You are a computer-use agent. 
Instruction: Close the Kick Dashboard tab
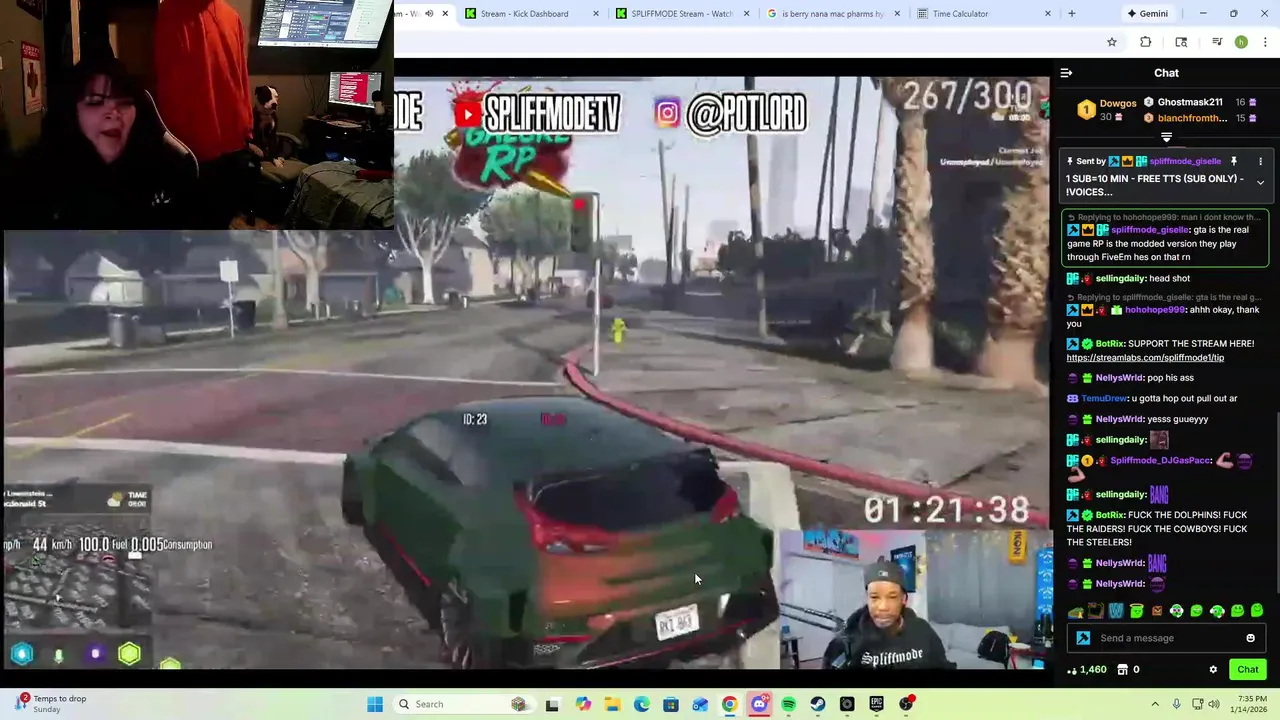[x=596, y=14]
